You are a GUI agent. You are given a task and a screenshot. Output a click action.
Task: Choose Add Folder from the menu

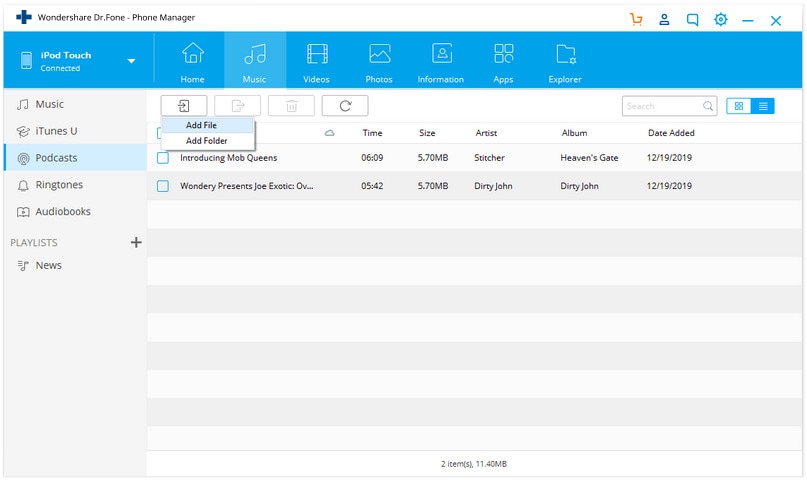pos(207,140)
